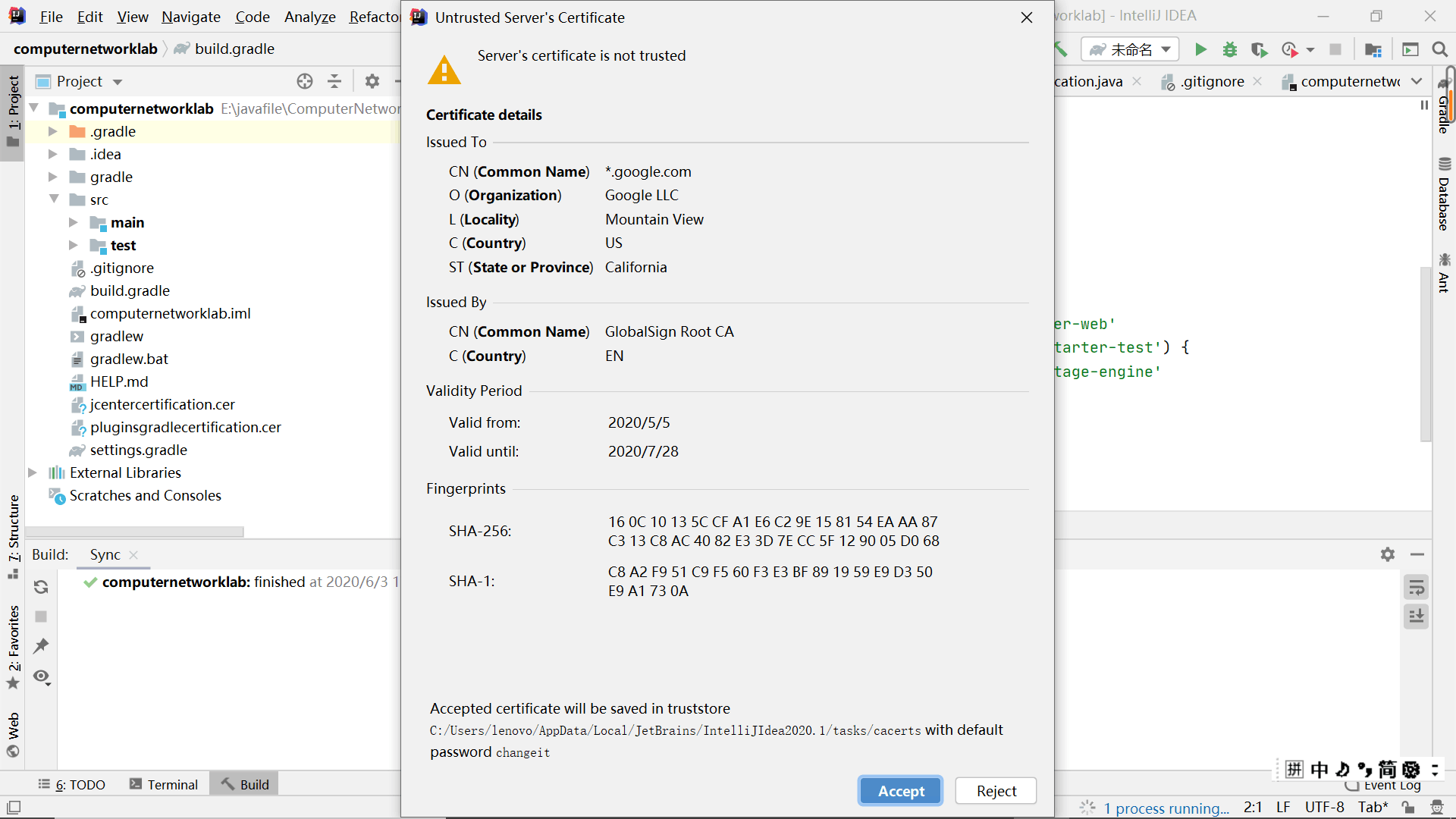Screen dimensions: 1456x819
Task: Toggle the Project tool window sidebar button
Action: pyautogui.click(x=13, y=111)
